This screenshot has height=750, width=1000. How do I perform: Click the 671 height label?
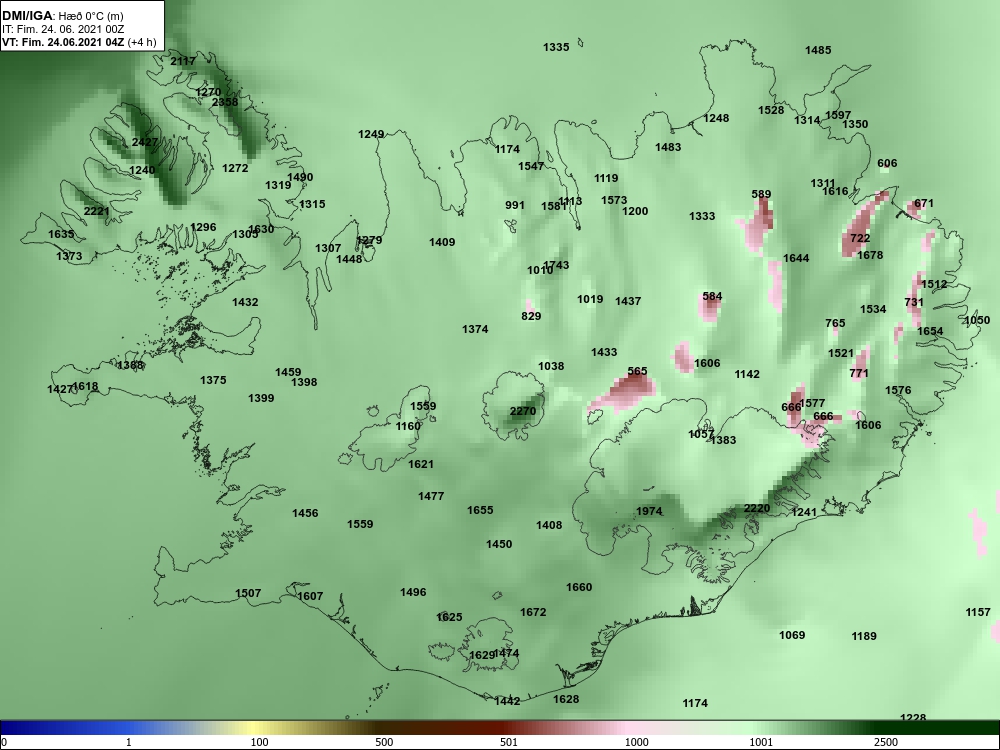924,203
